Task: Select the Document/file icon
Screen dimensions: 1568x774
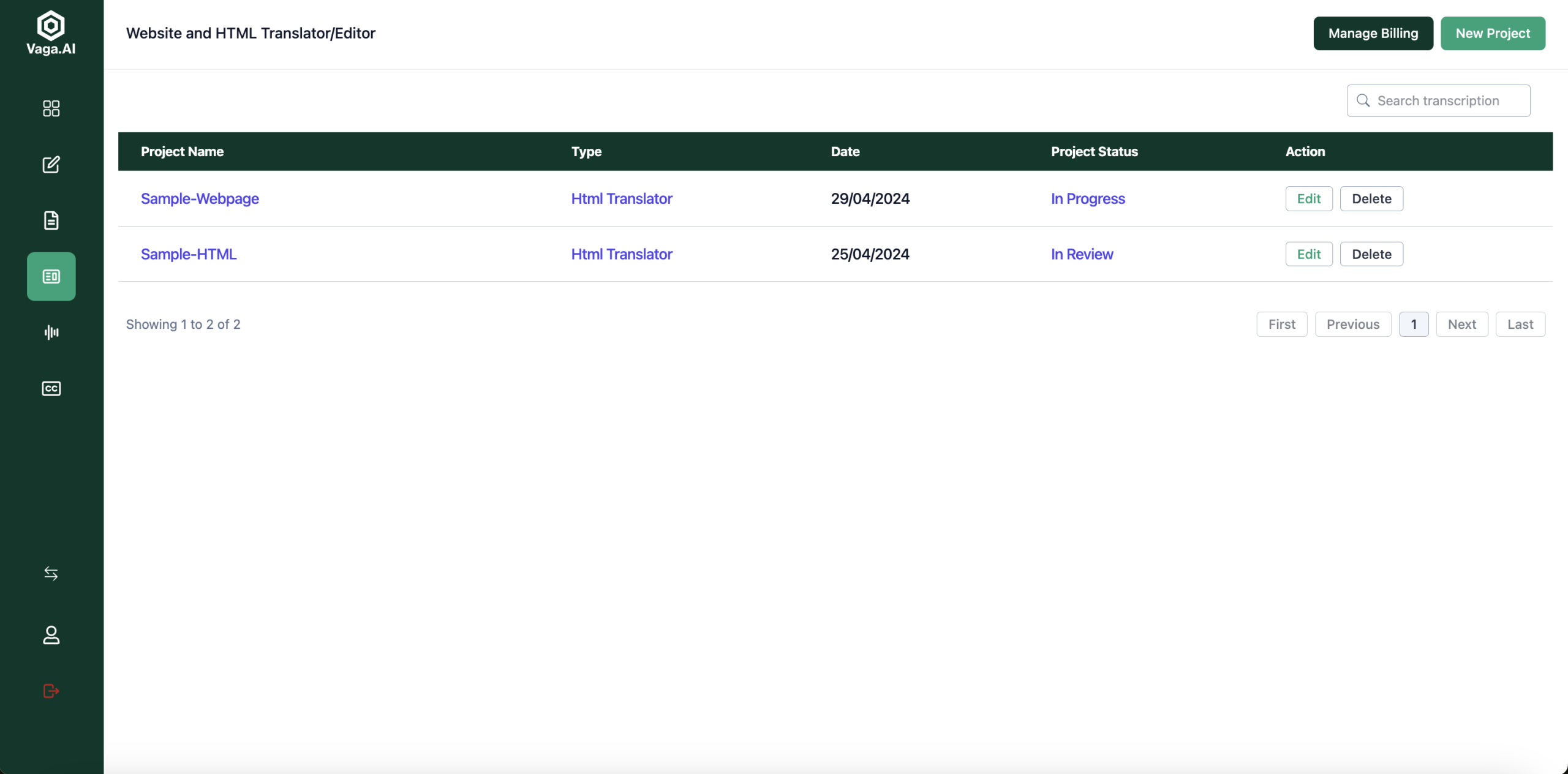Action: (x=51, y=220)
